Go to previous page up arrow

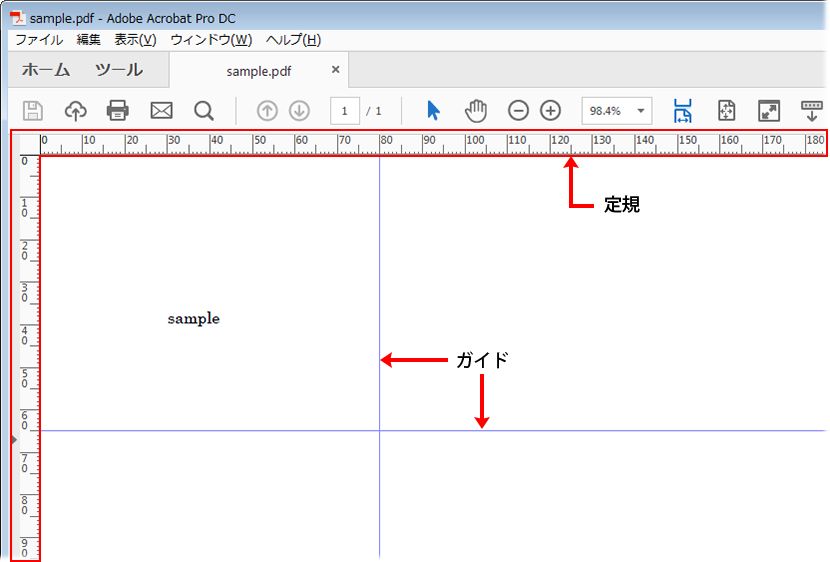pos(267,111)
